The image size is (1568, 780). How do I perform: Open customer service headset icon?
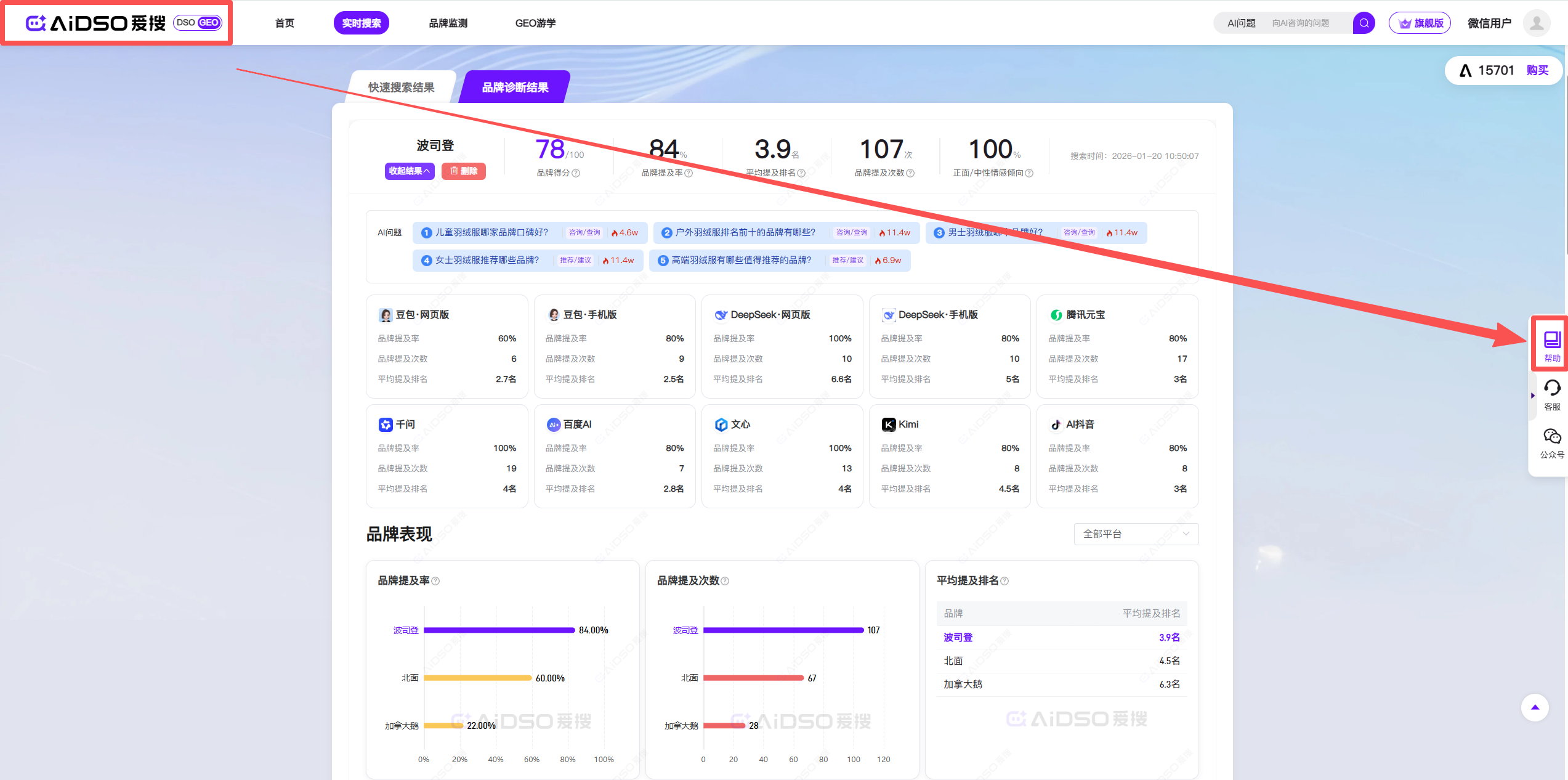pyautogui.click(x=1551, y=388)
